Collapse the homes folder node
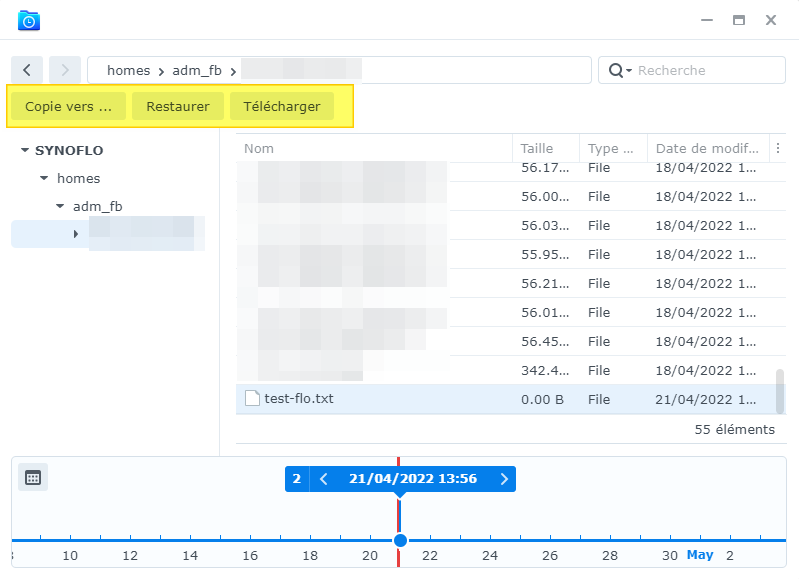 pyautogui.click(x=44, y=178)
